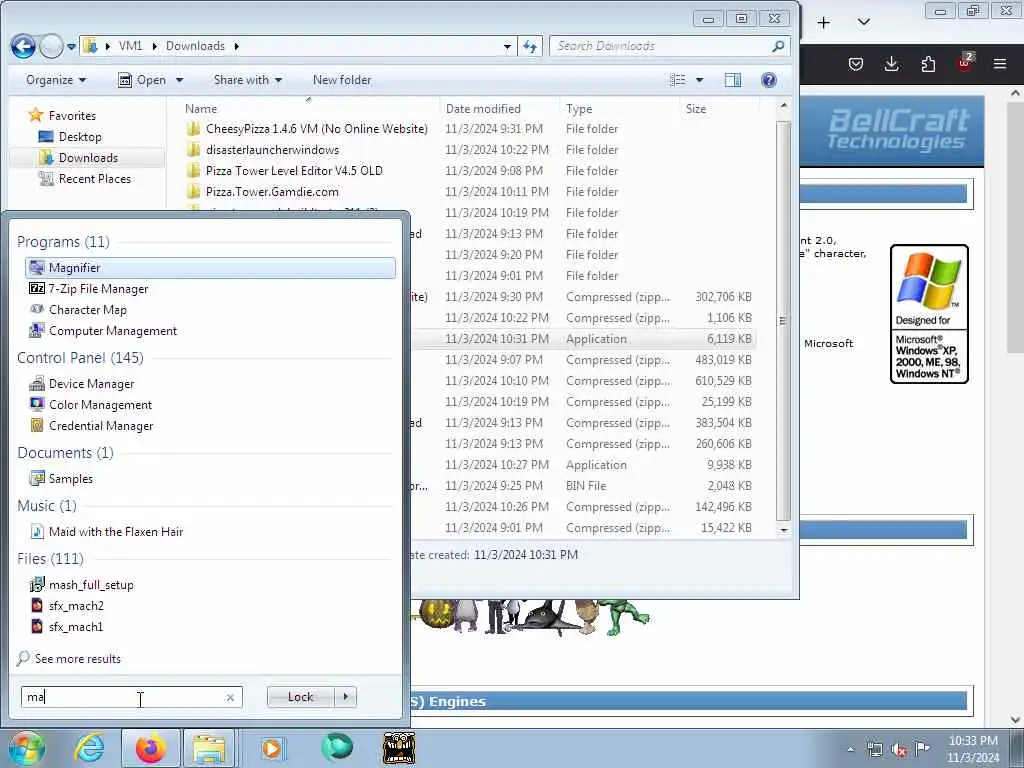This screenshot has width=1024, height=768.
Task: Launch Internet Explorer from taskbar
Action: (89, 748)
